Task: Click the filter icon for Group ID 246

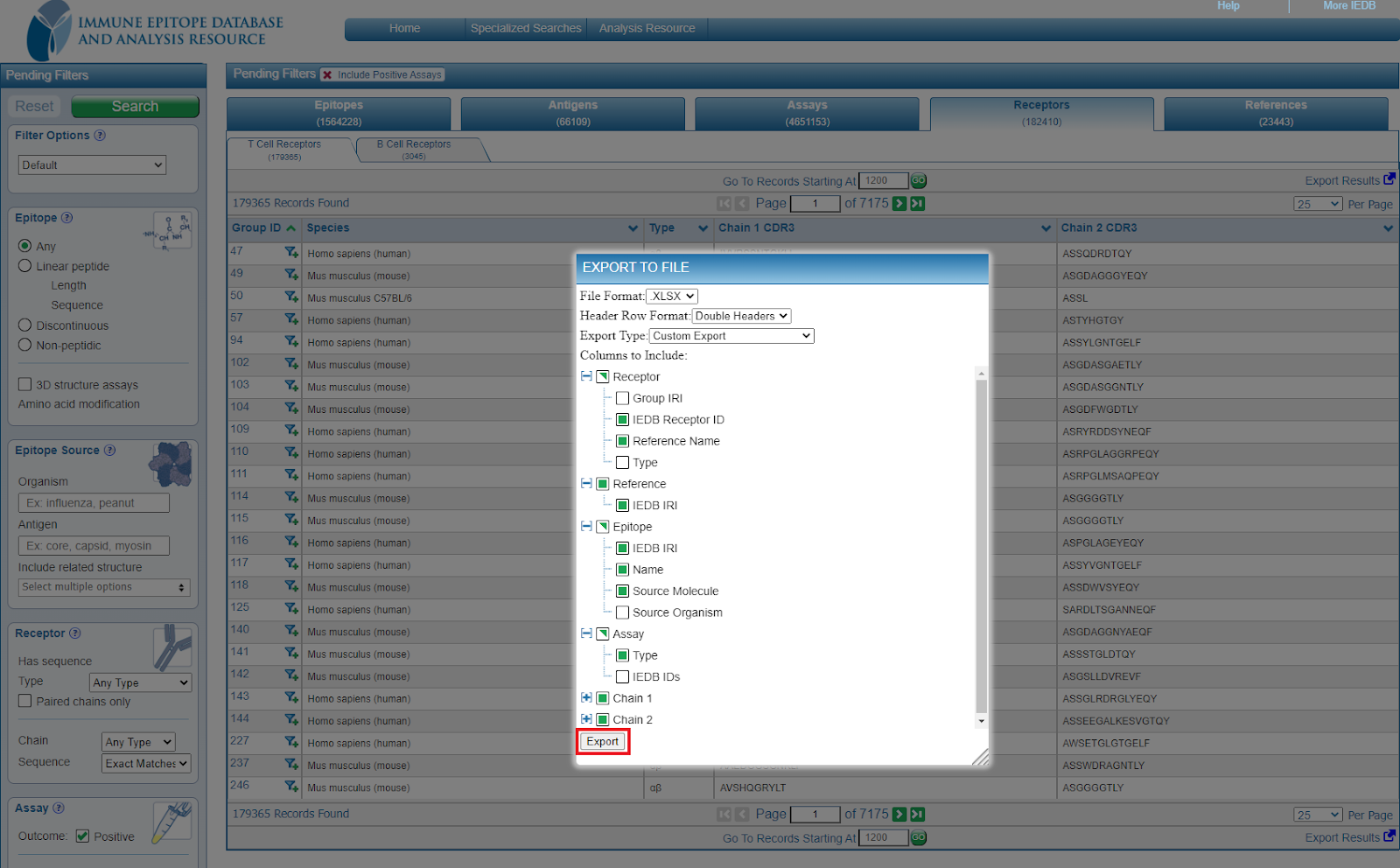Action: (291, 787)
